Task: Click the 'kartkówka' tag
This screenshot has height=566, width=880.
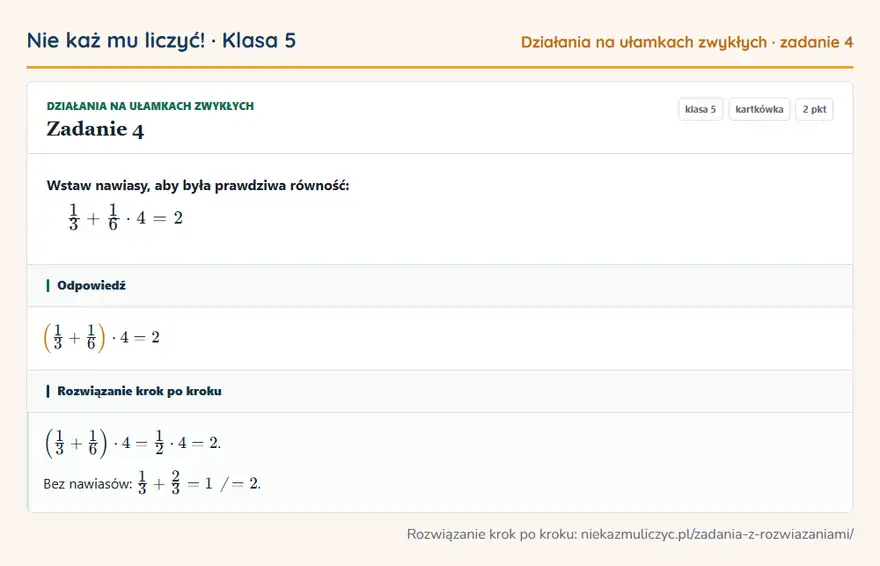Action: point(759,109)
